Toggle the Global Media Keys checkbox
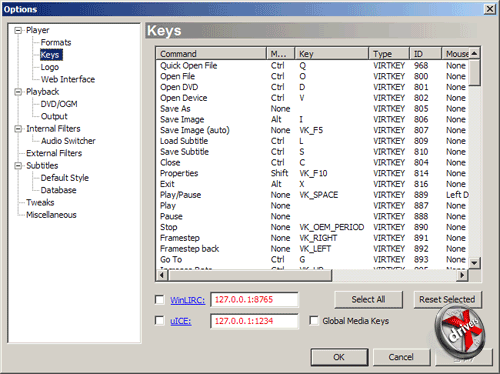The height and width of the screenshot is (374, 500). pos(314,321)
